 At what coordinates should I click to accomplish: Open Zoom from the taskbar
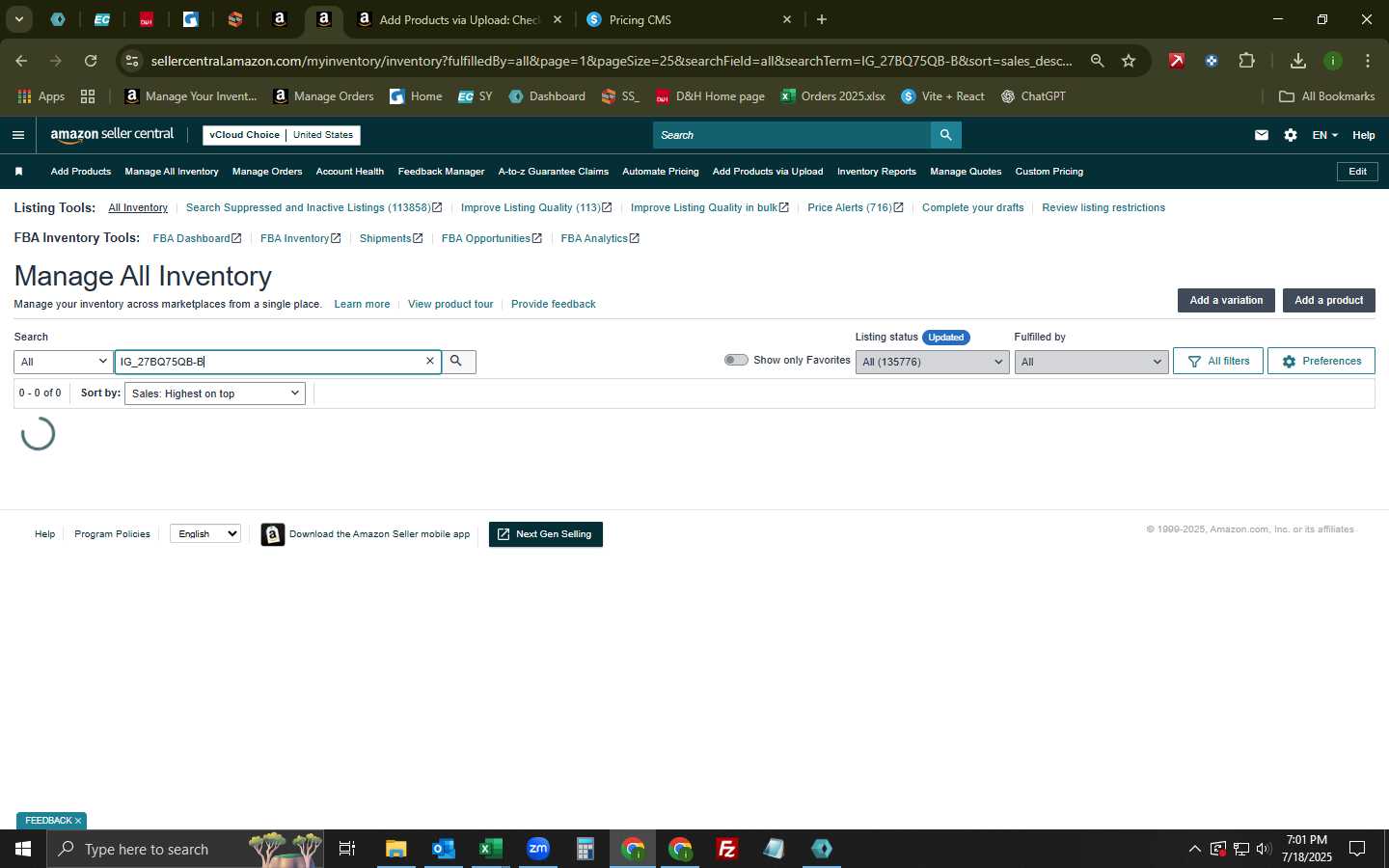point(537,849)
